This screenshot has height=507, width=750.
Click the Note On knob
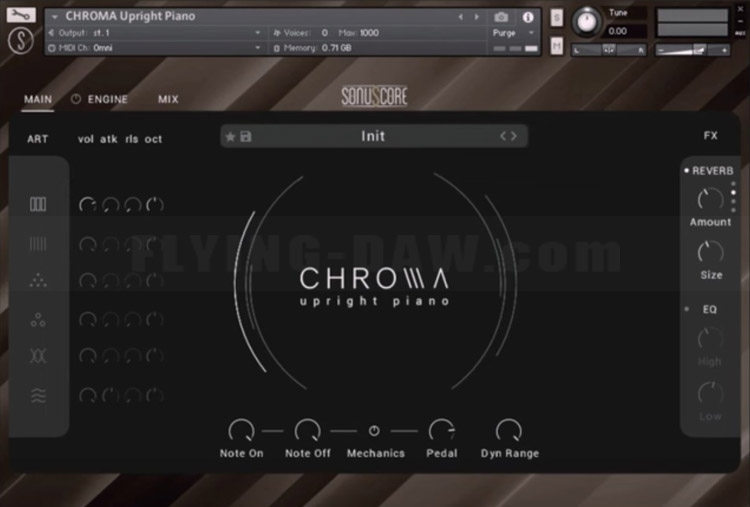(242, 430)
